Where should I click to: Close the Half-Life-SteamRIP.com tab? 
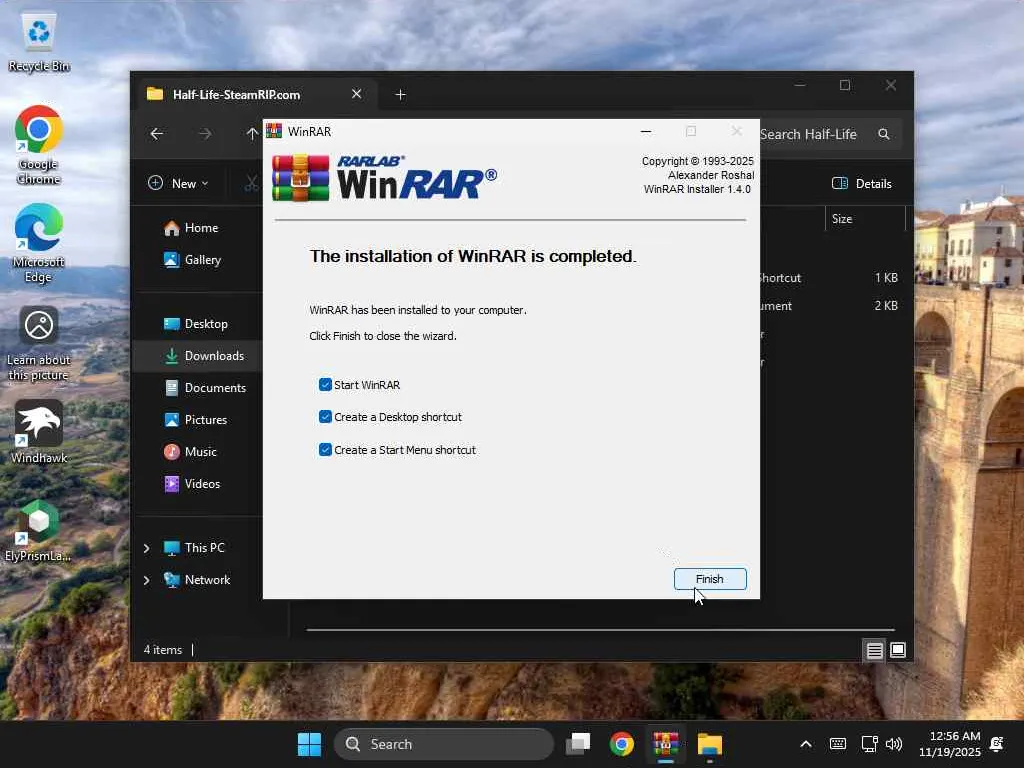coord(357,94)
